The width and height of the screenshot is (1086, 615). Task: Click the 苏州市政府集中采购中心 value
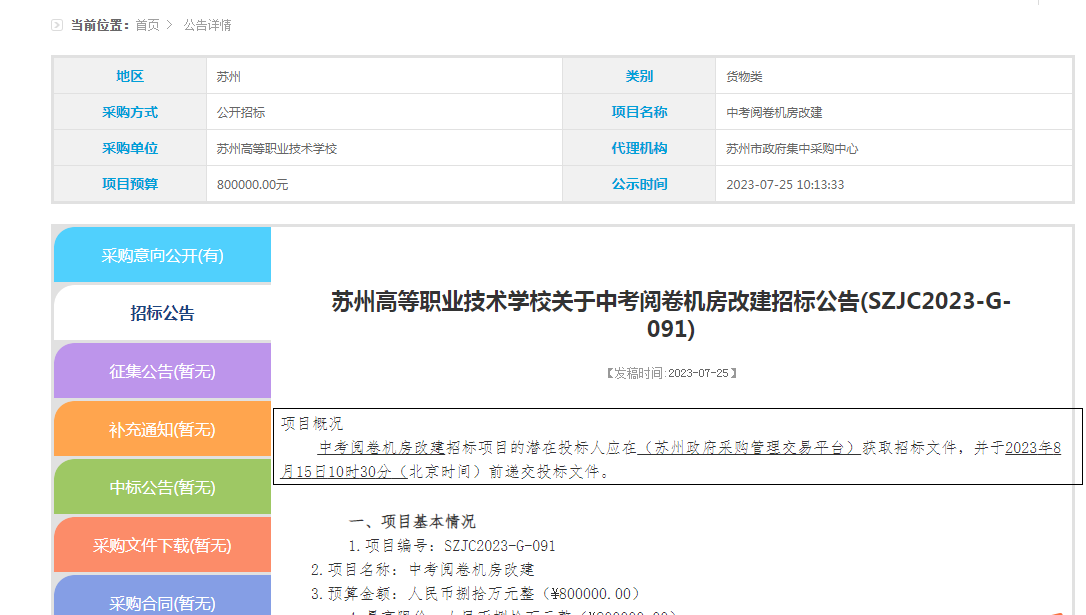tap(792, 148)
